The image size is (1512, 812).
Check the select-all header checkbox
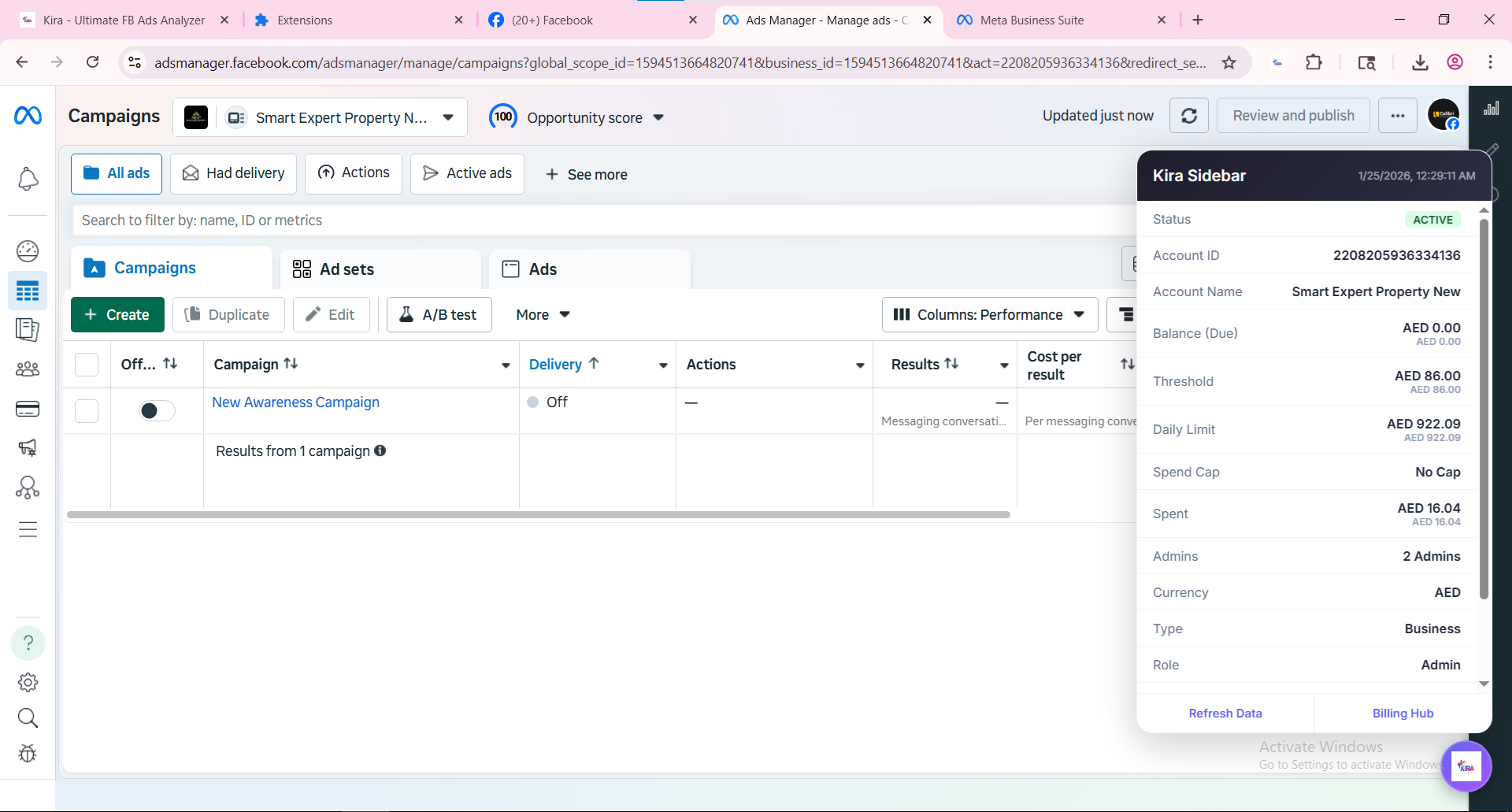click(x=87, y=364)
